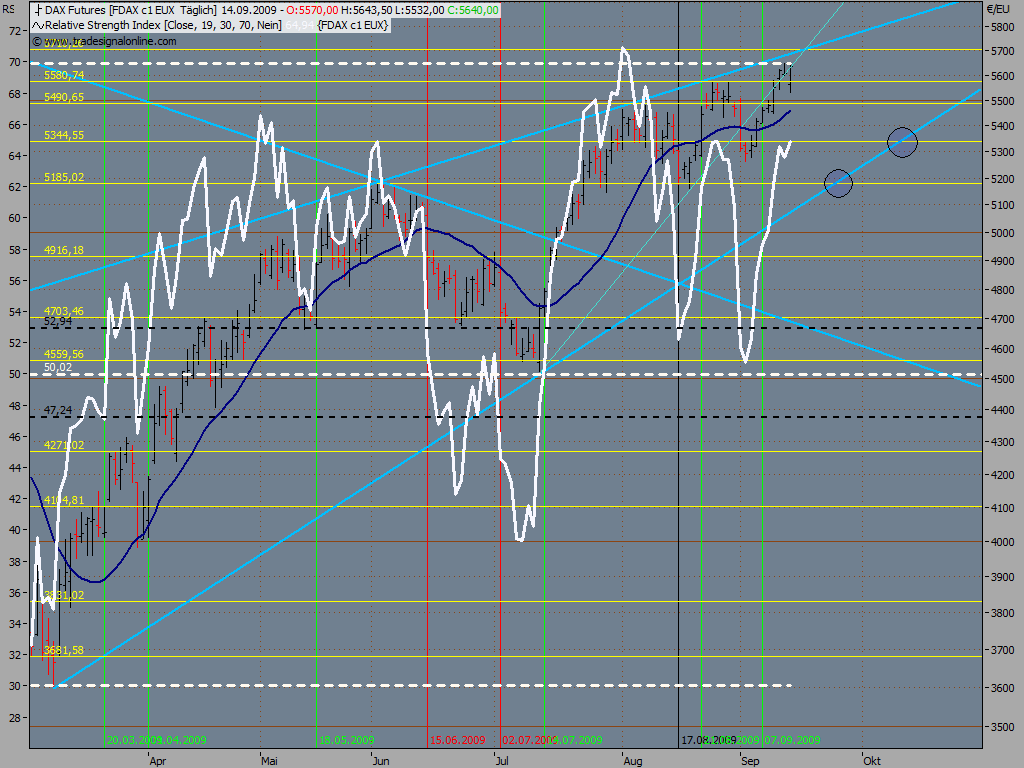
Task: Click the RS indicator axis header
Action: 8,9
